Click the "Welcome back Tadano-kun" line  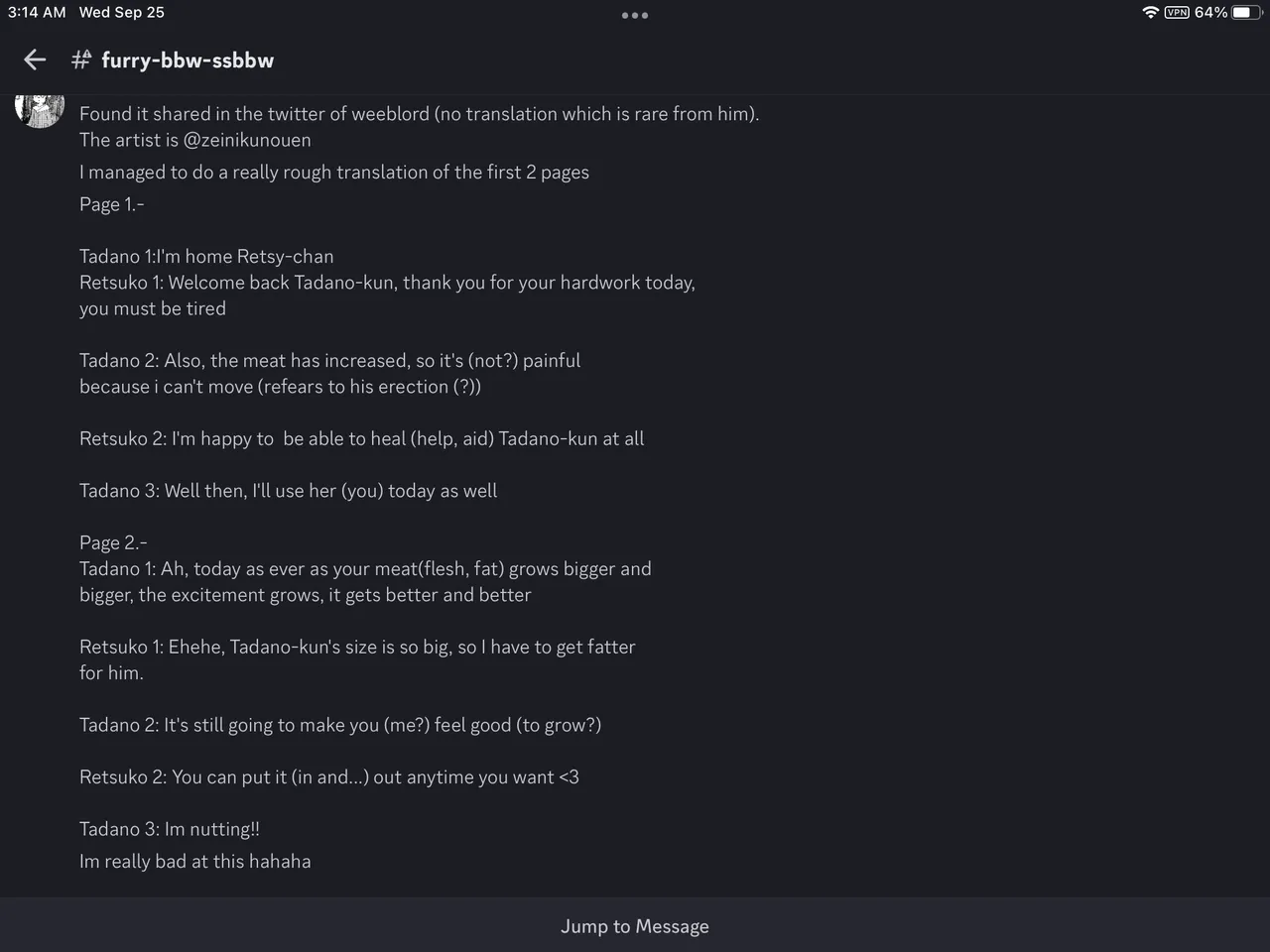point(387,283)
